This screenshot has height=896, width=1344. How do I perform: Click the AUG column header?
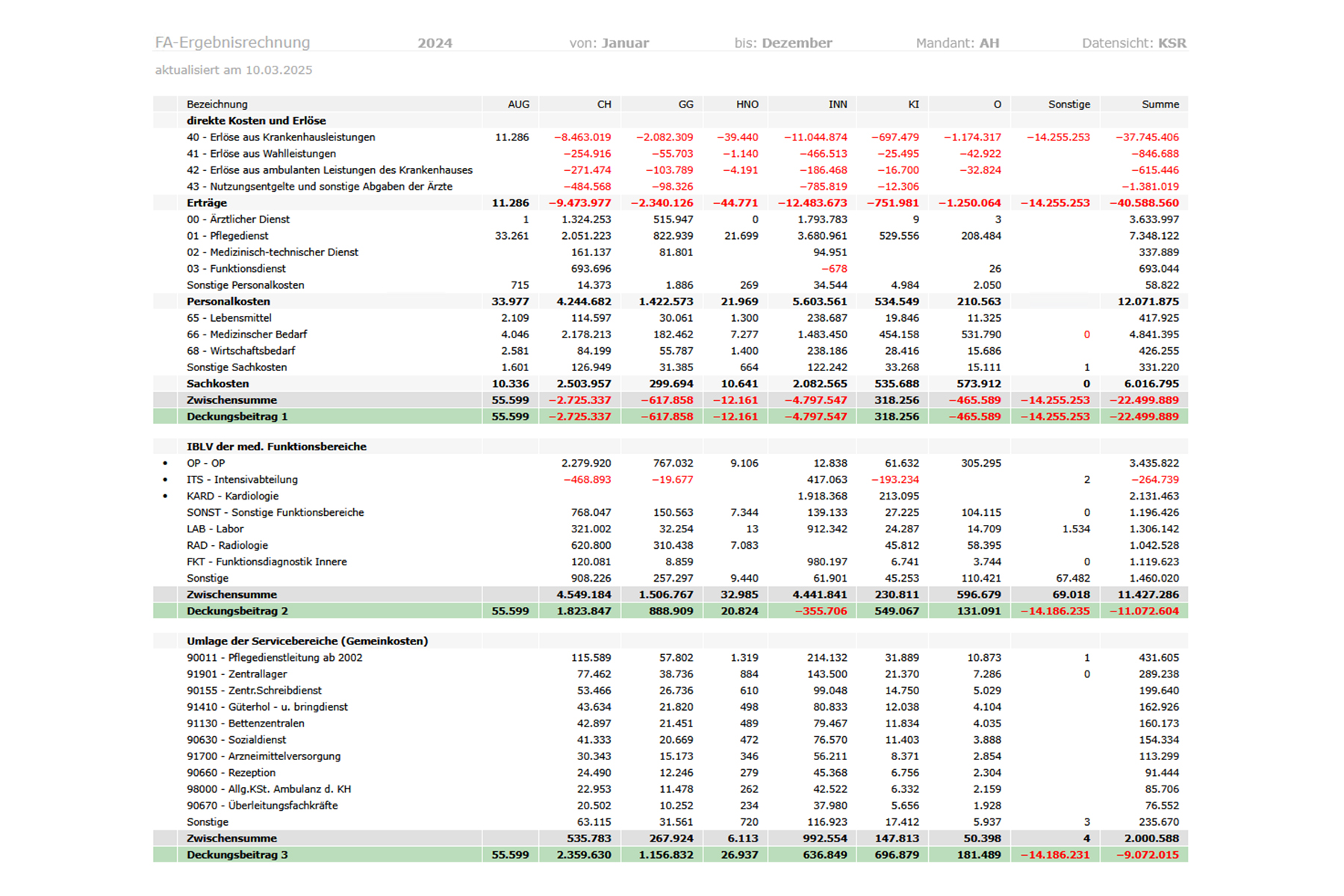[518, 105]
